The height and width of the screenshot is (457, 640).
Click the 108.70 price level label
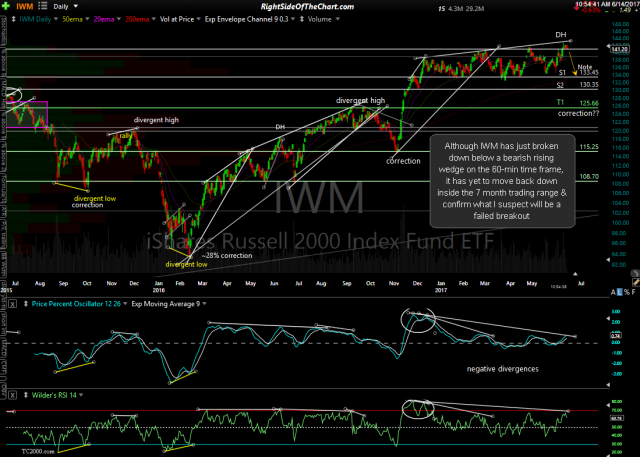click(x=589, y=177)
